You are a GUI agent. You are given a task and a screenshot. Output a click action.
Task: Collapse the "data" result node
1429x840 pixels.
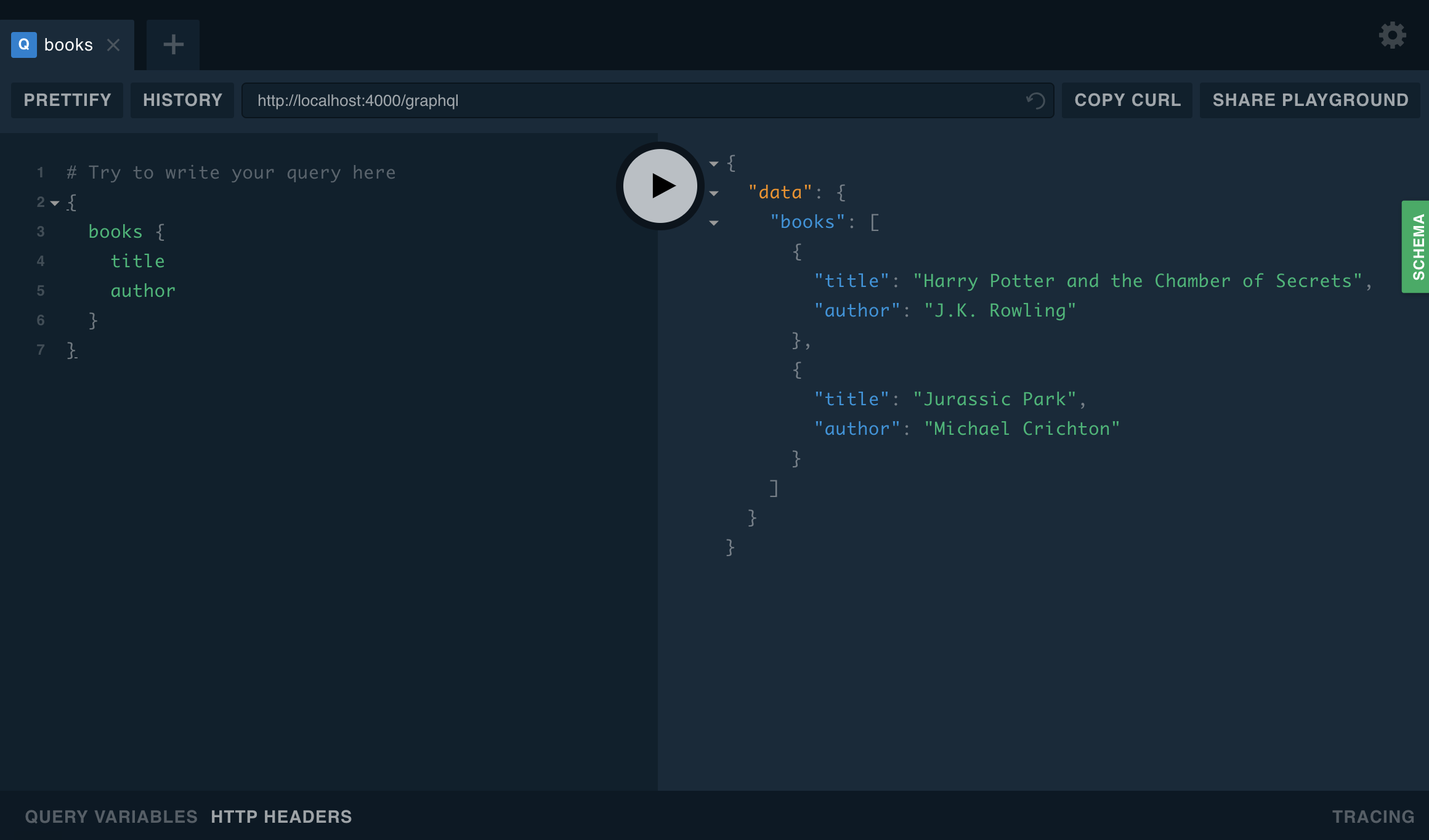click(x=714, y=193)
